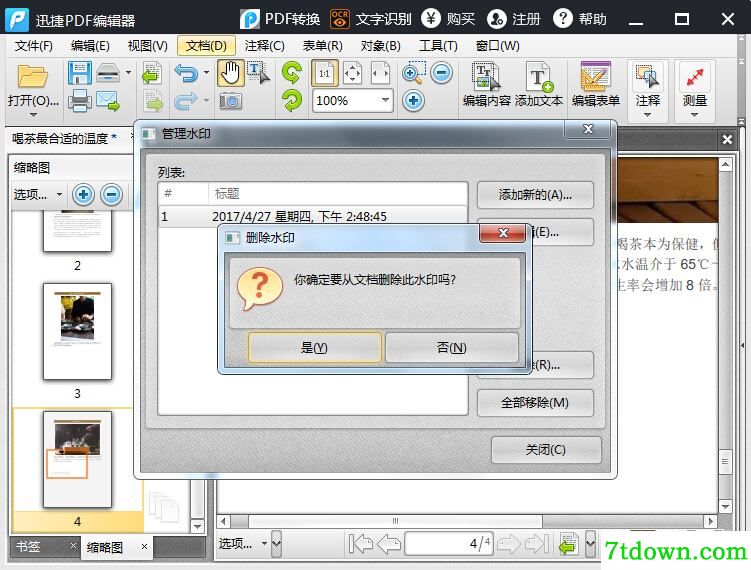Click the Snapshot camera icon
The image size is (751, 570).
coord(230,101)
